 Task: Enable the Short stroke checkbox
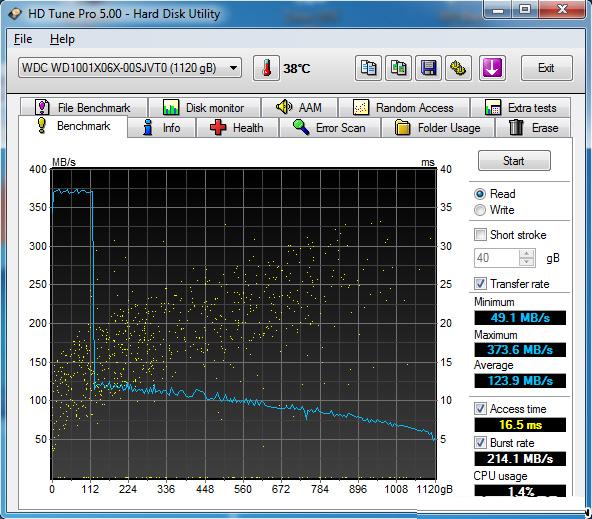[x=480, y=234]
